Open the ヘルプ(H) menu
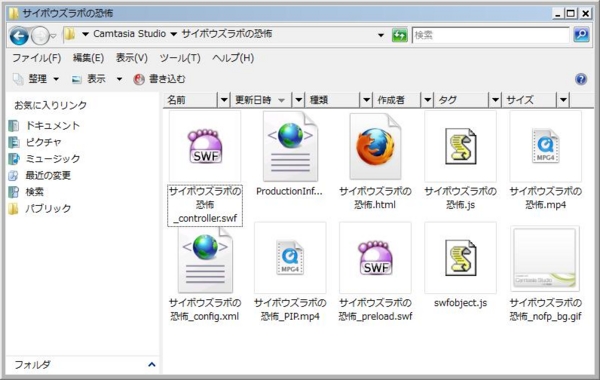Viewport: 600px width, 380px height. (233, 58)
